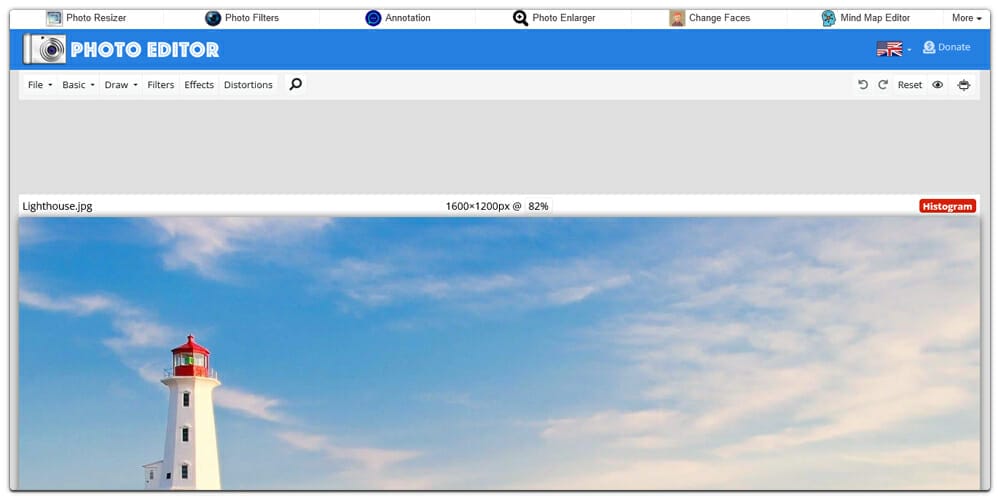Open the UK flag language selector

[x=893, y=48]
